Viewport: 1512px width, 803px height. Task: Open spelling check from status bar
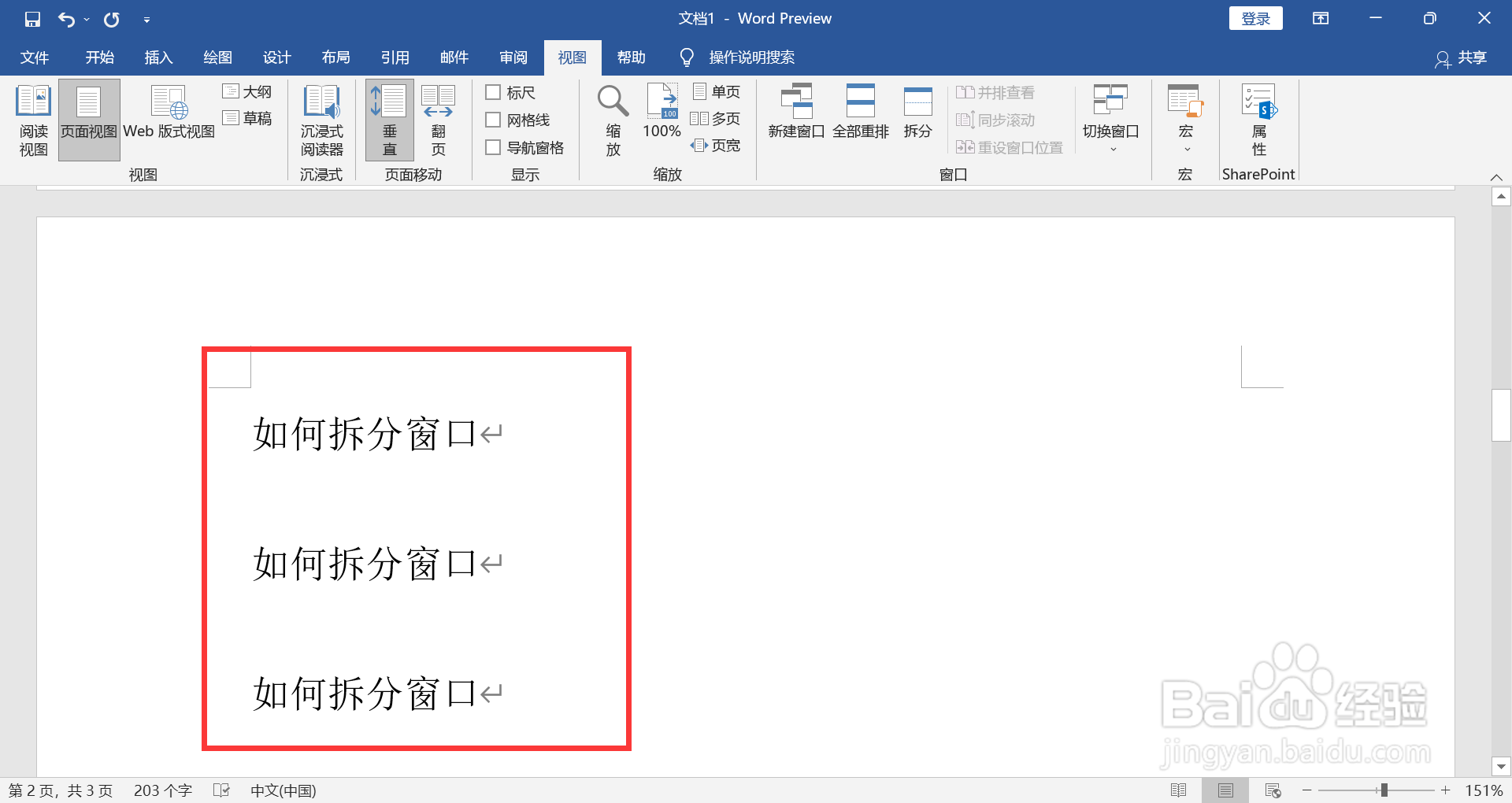tap(221, 790)
